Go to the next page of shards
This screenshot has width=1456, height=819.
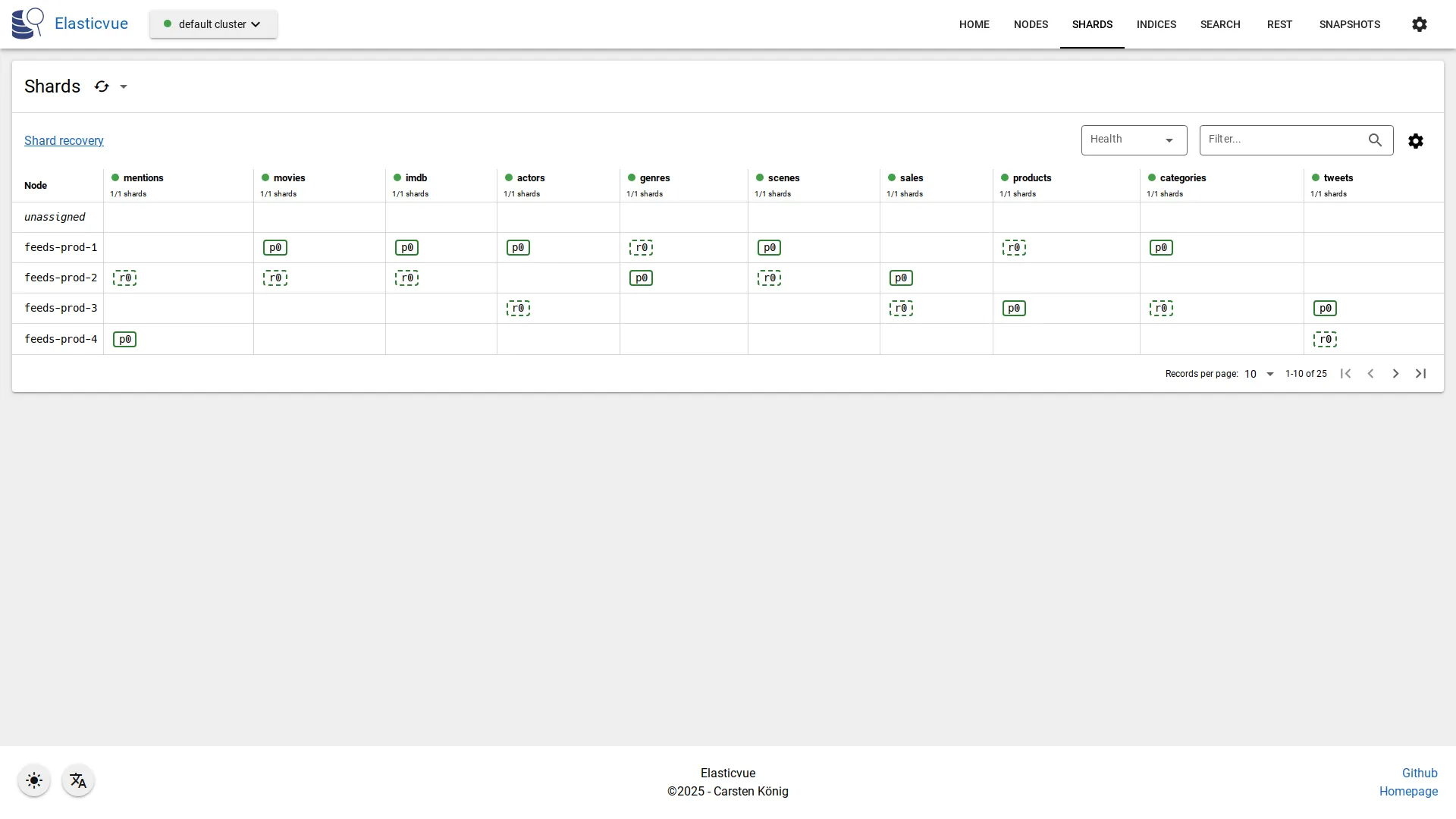1395,374
